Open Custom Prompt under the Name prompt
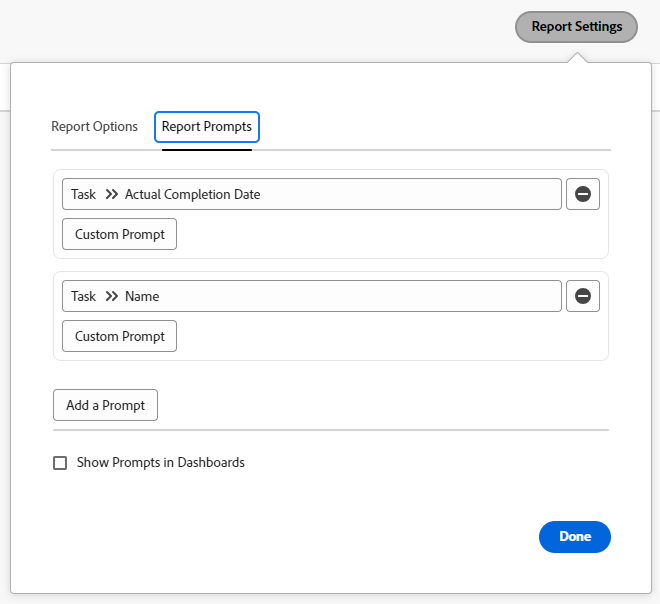The width and height of the screenshot is (660, 604). click(119, 336)
